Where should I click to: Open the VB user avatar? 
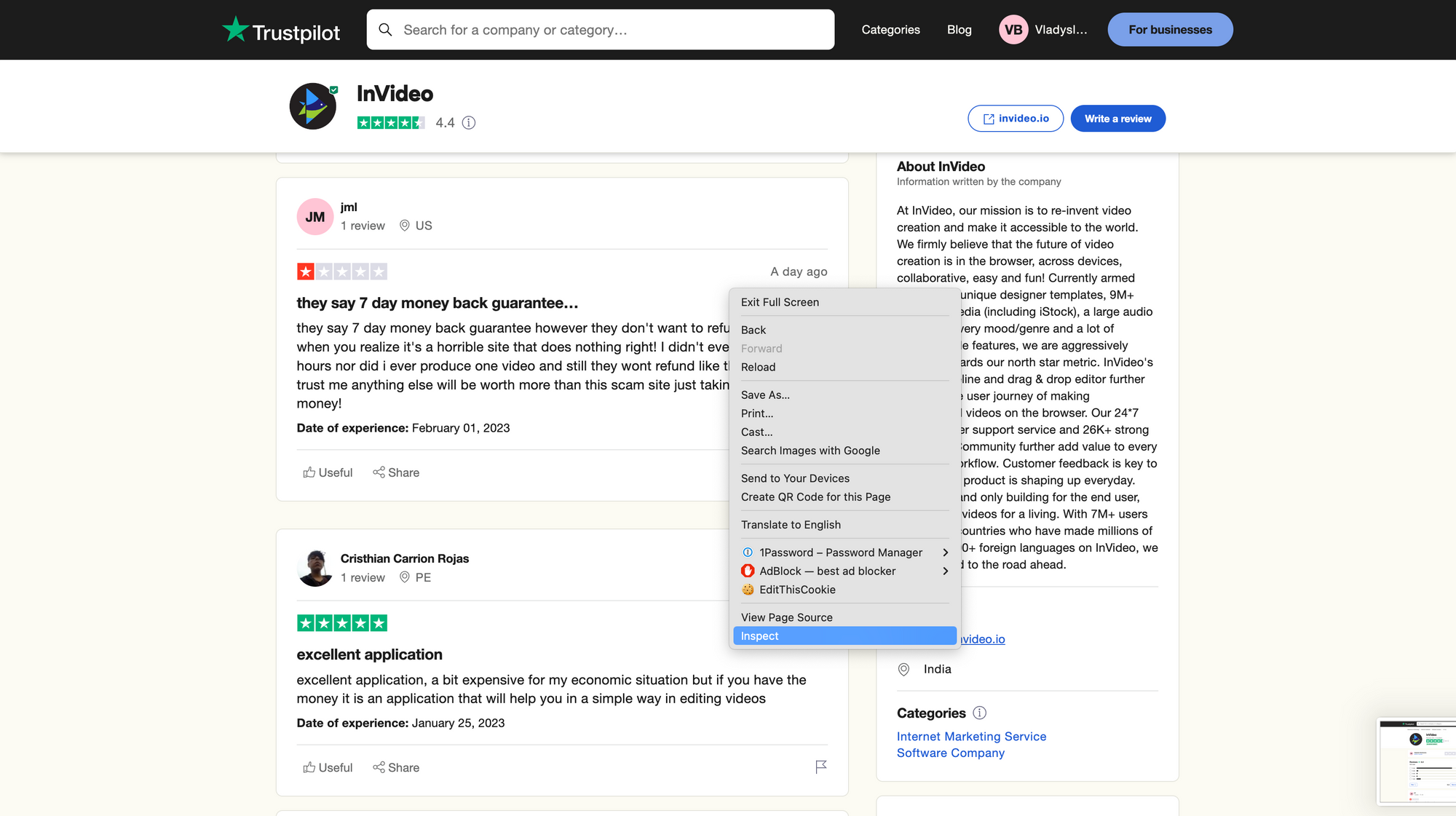coord(1013,30)
